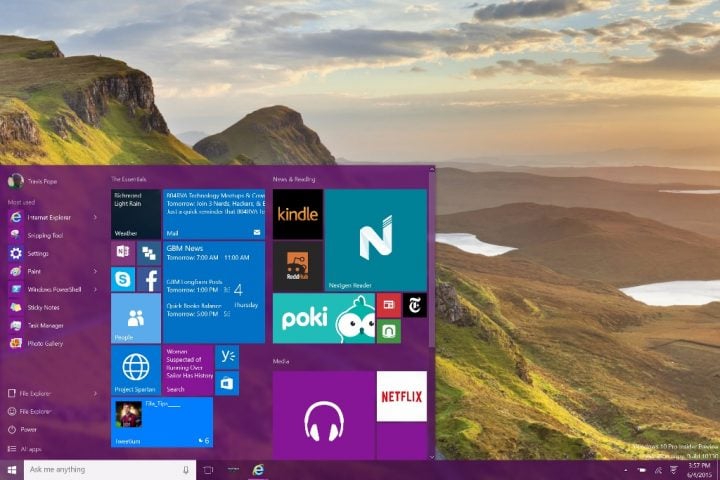The width and height of the screenshot is (720, 480).
Task: Open the Weather tile showing Light Rain
Action: [x=136, y=214]
